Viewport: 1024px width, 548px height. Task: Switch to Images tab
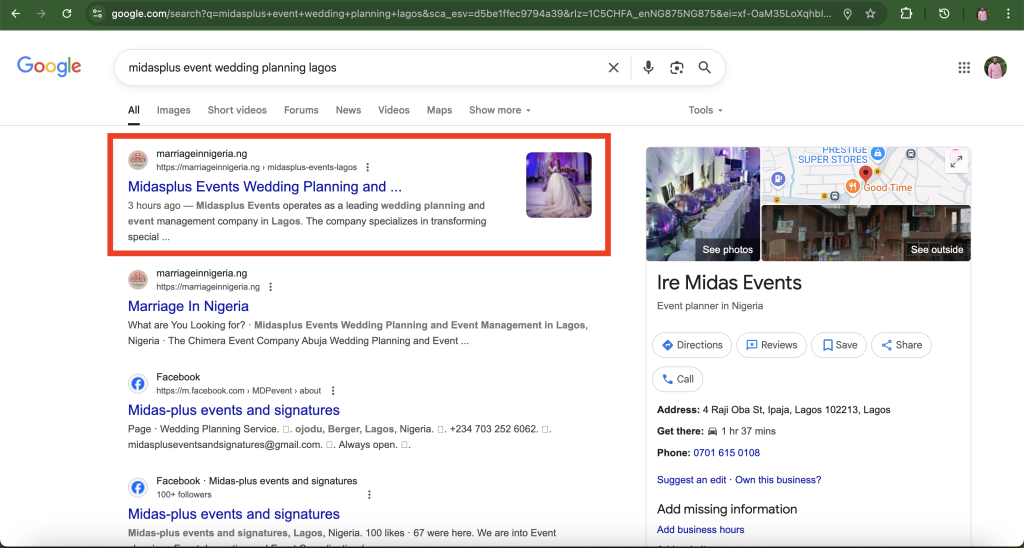coord(174,110)
